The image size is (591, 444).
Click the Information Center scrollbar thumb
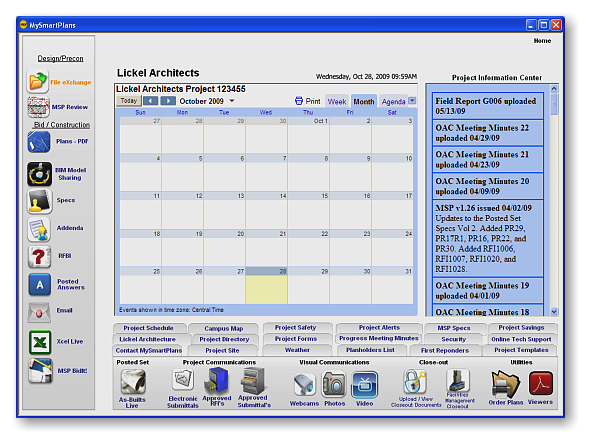(554, 104)
